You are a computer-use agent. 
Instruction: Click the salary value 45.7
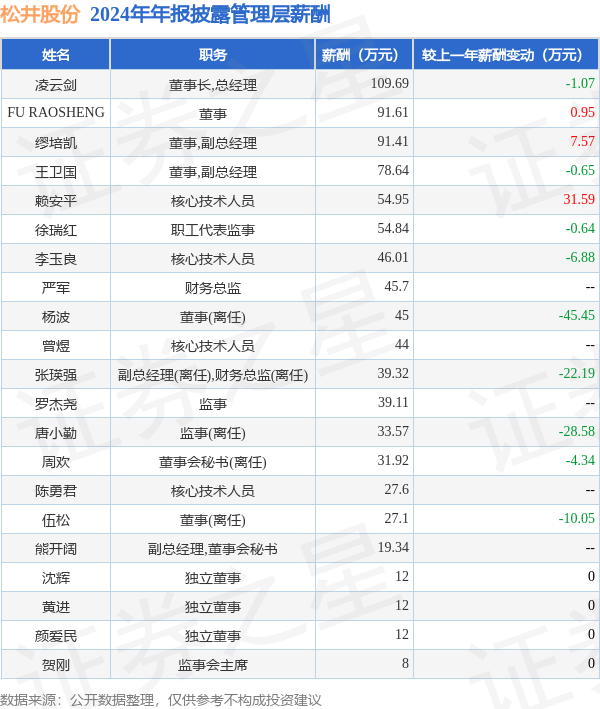pos(397,286)
